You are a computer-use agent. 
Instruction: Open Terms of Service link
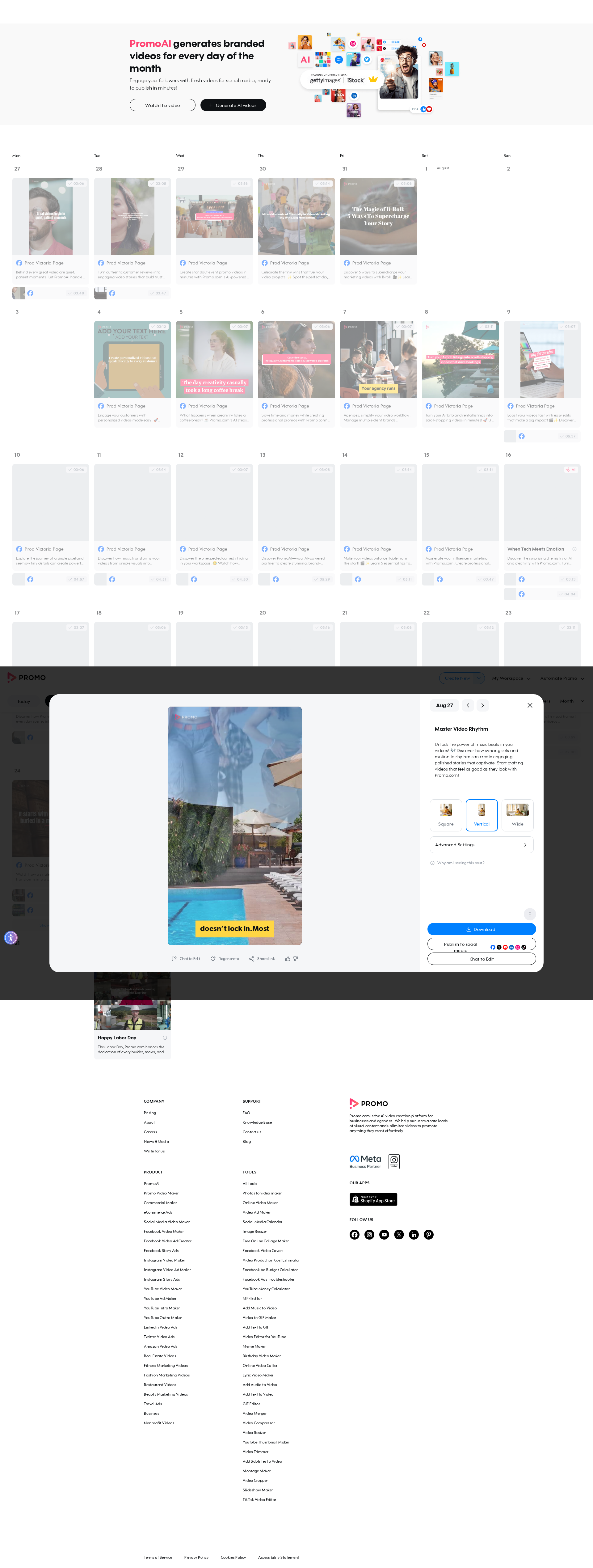click(x=158, y=1557)
